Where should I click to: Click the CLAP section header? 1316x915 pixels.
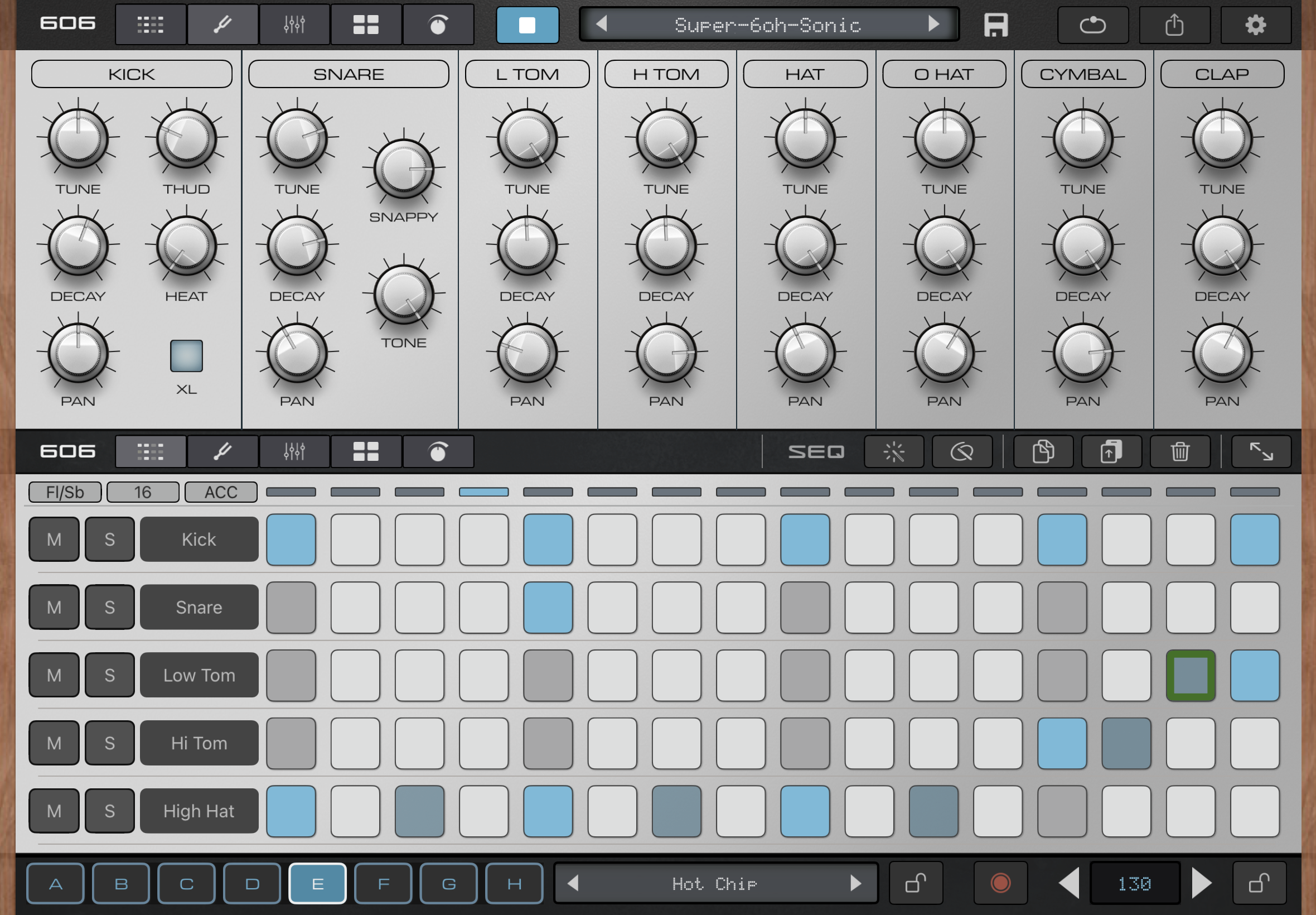(1222, 74)
